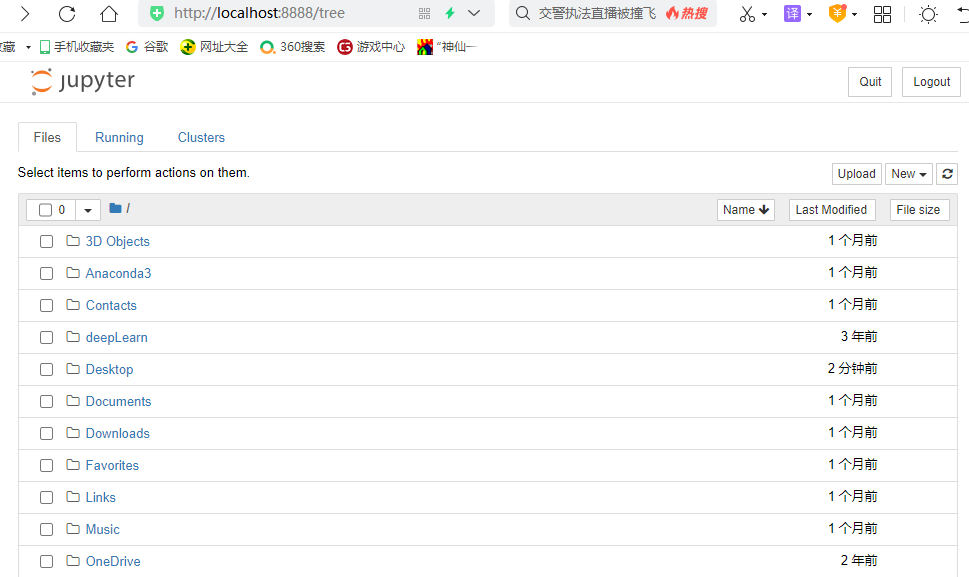Click the brightness/theme icon in the toolbar

pos(927,14)
